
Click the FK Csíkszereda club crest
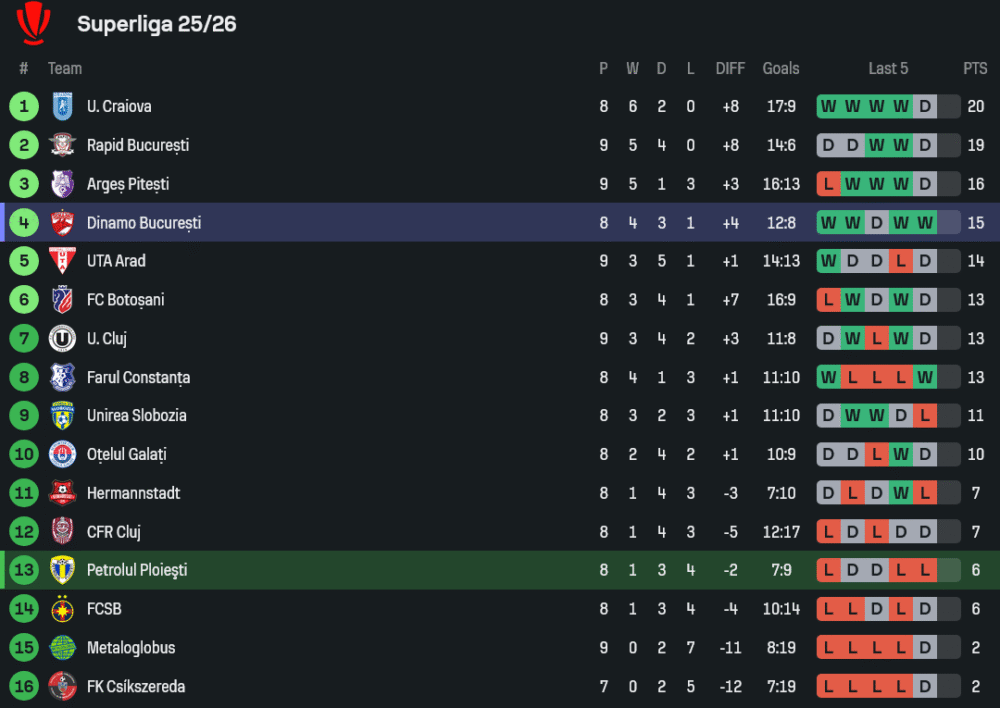[62, 686]
